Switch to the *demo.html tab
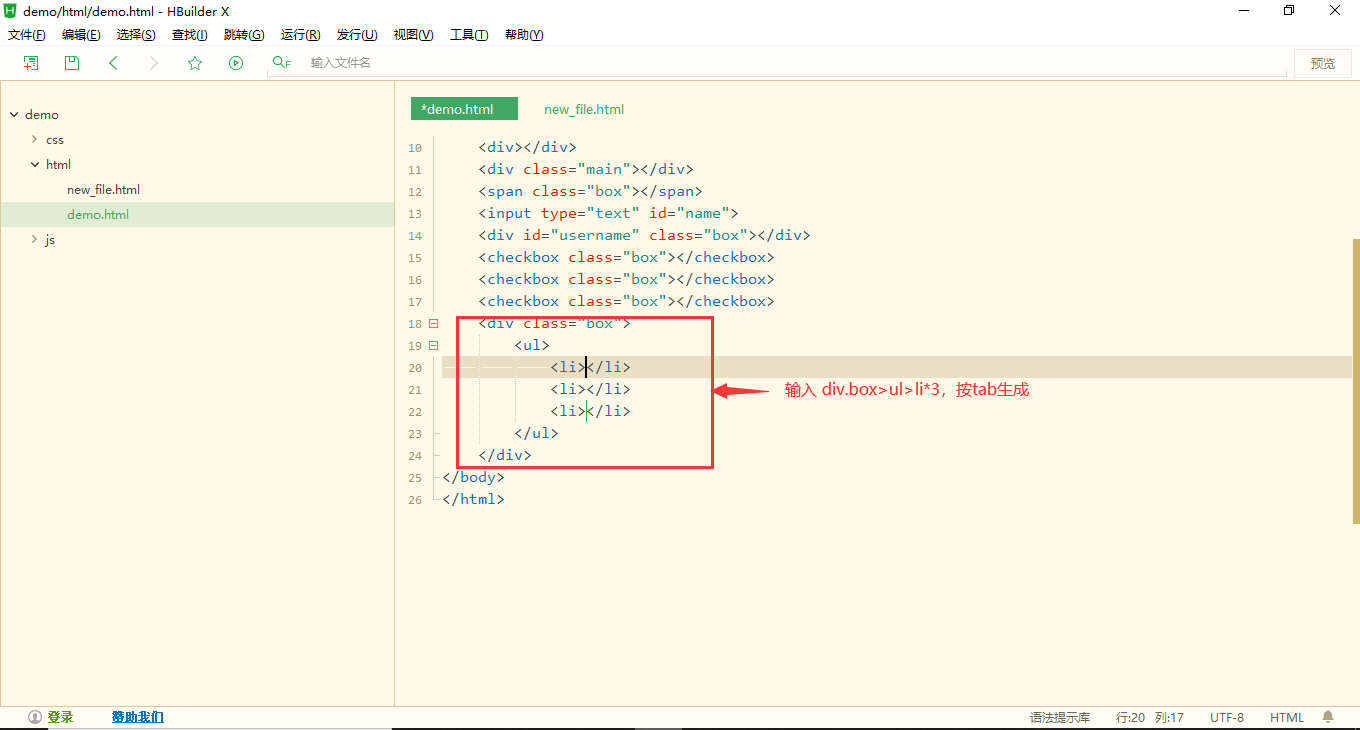This screenshot has height=730, width=1360. point(464,109)
